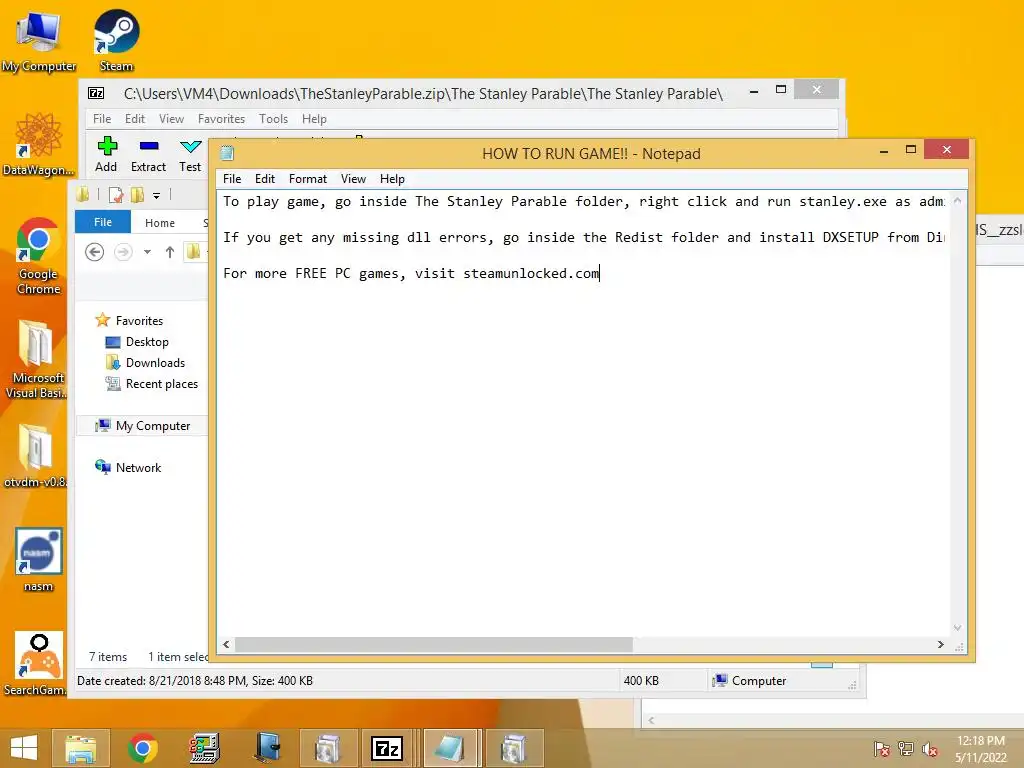Image resolution: width=1024 pixels, height=768 pixels.
Task: Select Desktop in Explorer navigation pane
Action: click(137, 342)
